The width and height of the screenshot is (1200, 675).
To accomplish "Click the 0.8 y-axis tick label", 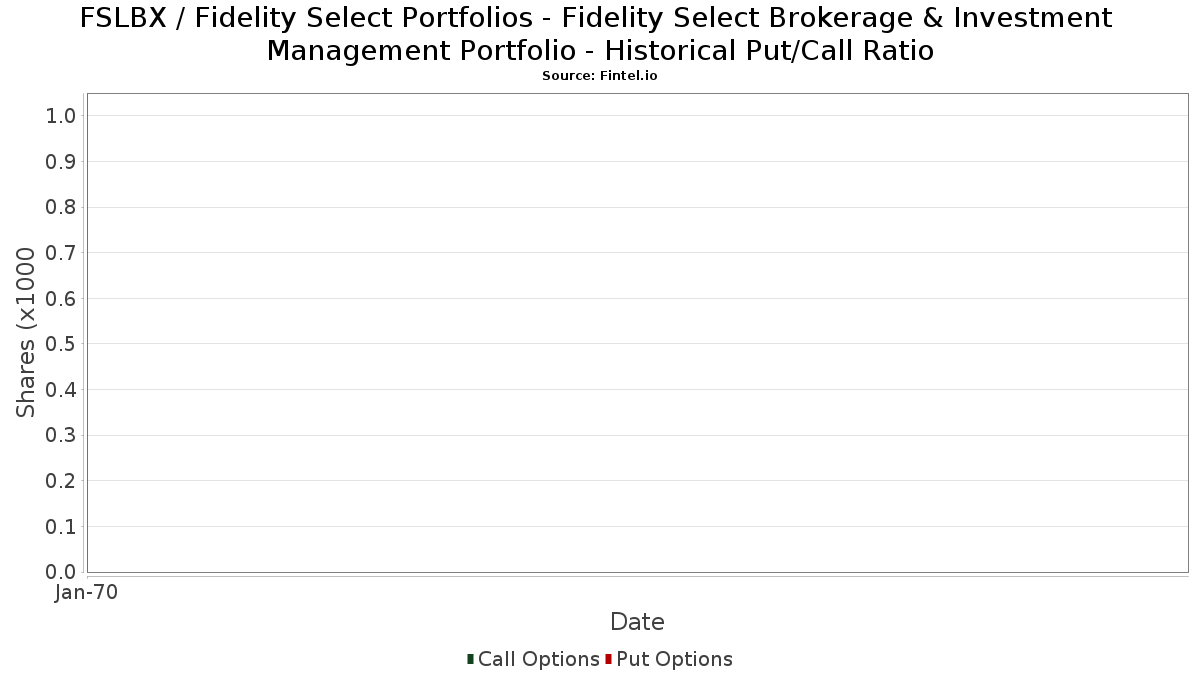I will point(61,207).
